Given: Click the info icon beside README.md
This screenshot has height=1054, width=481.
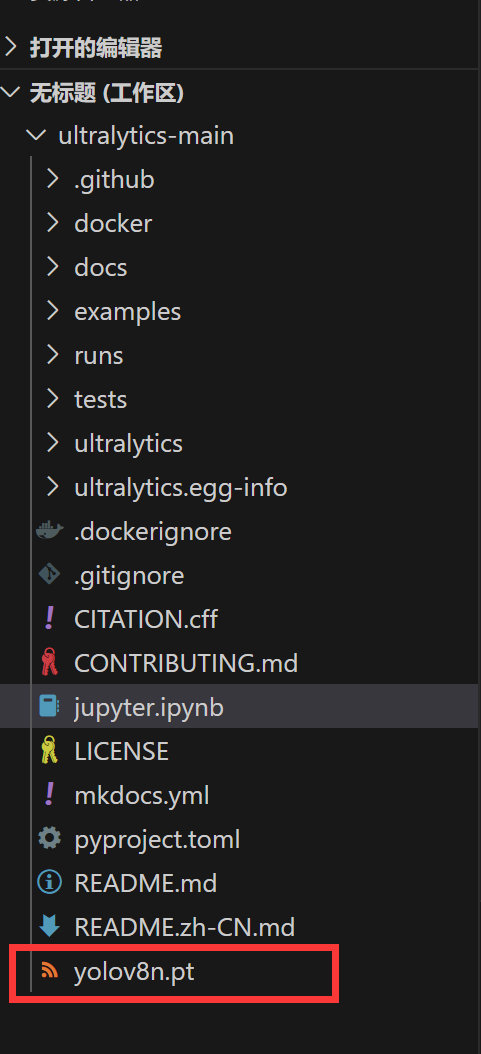Looking at the screenshot, I should tap(50, 882).
